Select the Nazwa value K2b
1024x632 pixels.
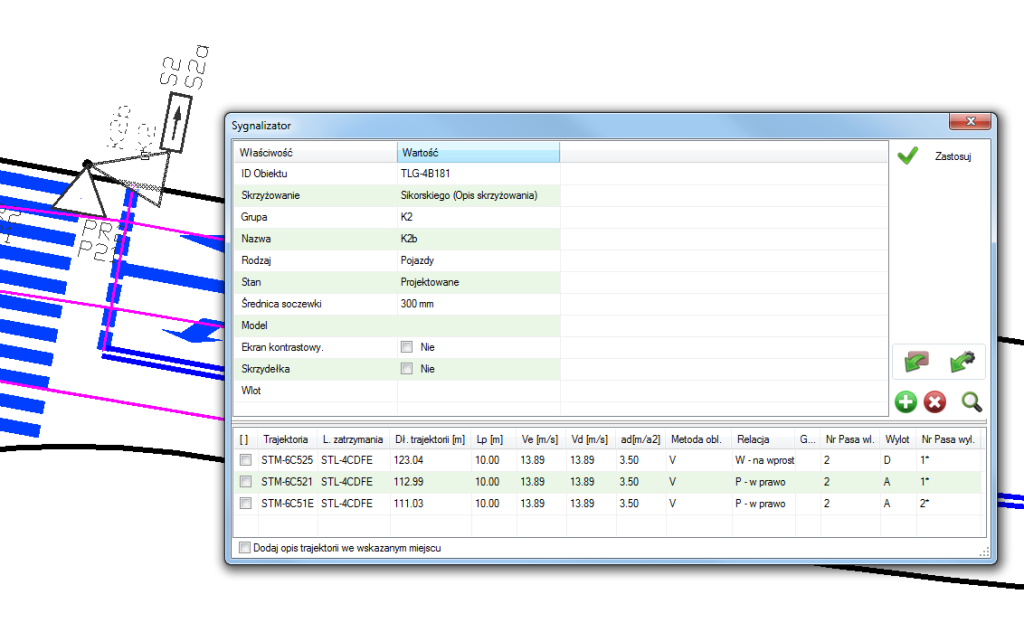(409, 238)
